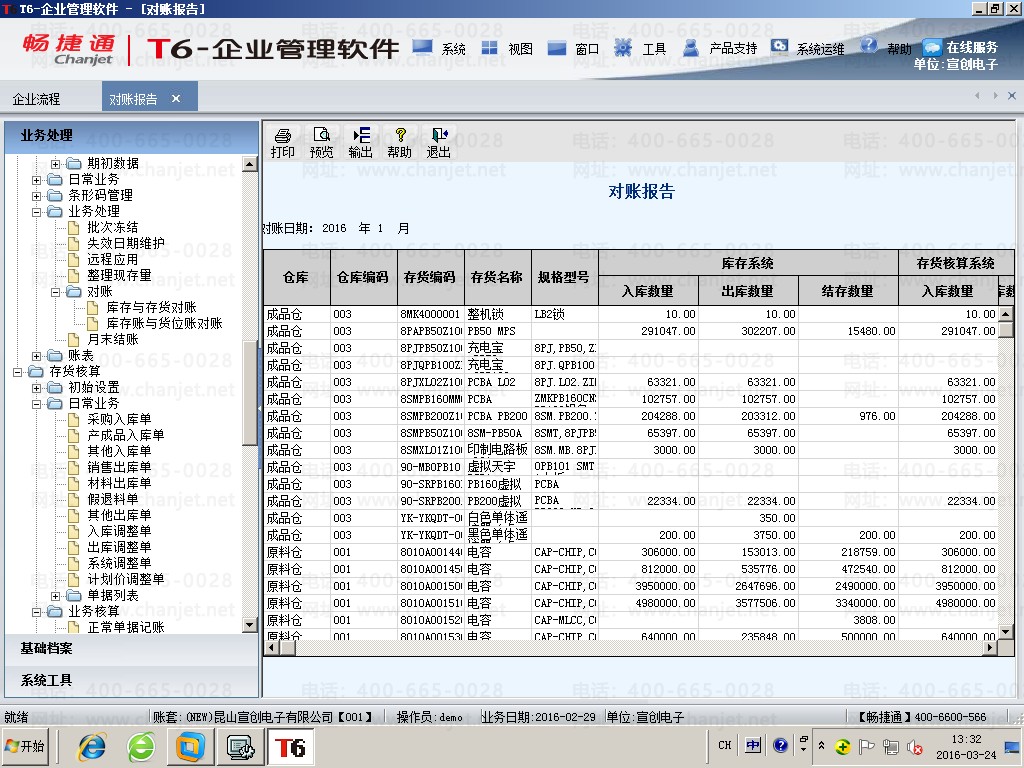Open the 基础档案 panel section

coord(47,648)
